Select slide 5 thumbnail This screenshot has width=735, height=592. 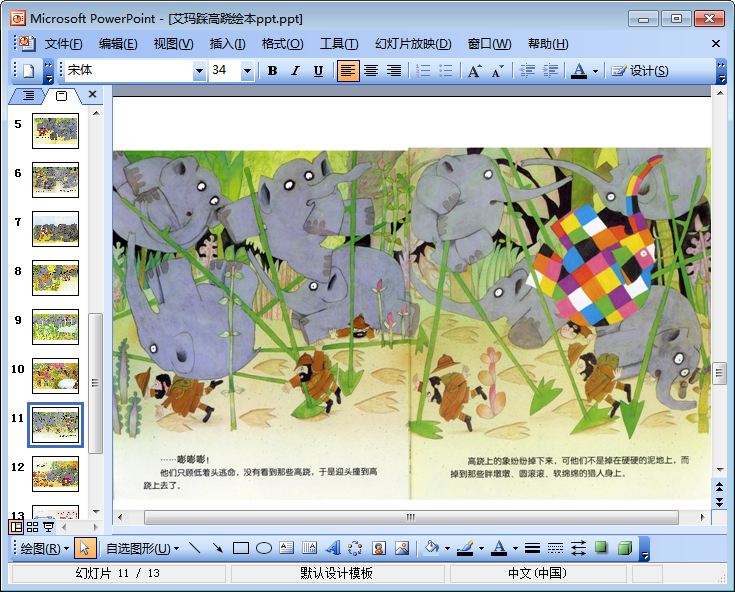pos(55,131)
